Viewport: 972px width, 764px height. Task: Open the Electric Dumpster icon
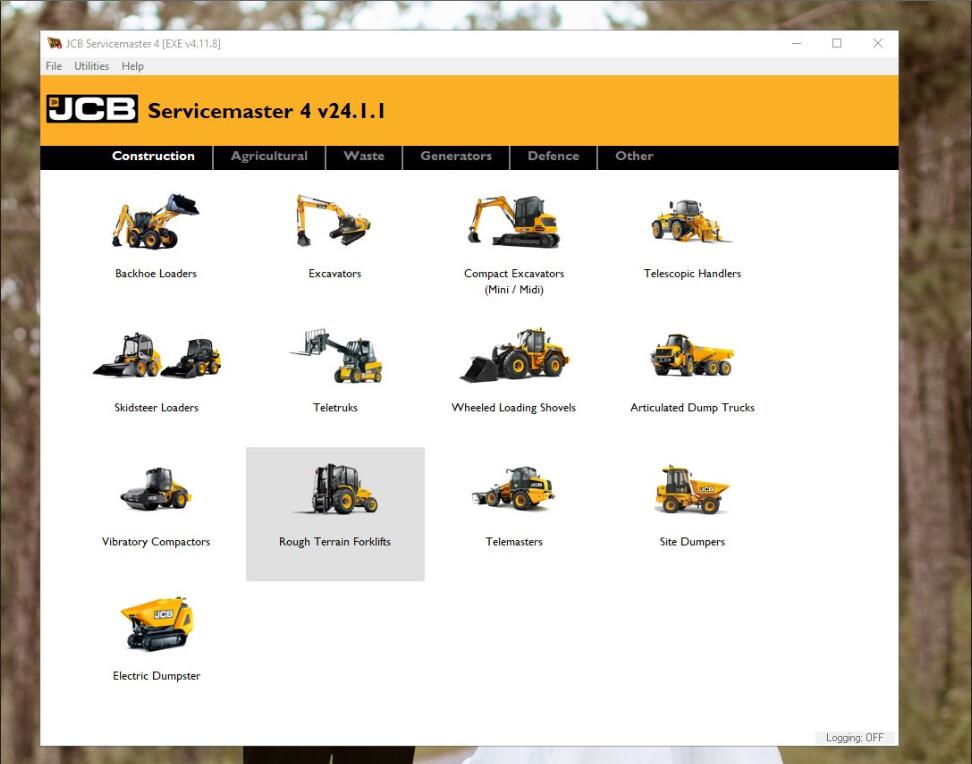click(157, 624)
